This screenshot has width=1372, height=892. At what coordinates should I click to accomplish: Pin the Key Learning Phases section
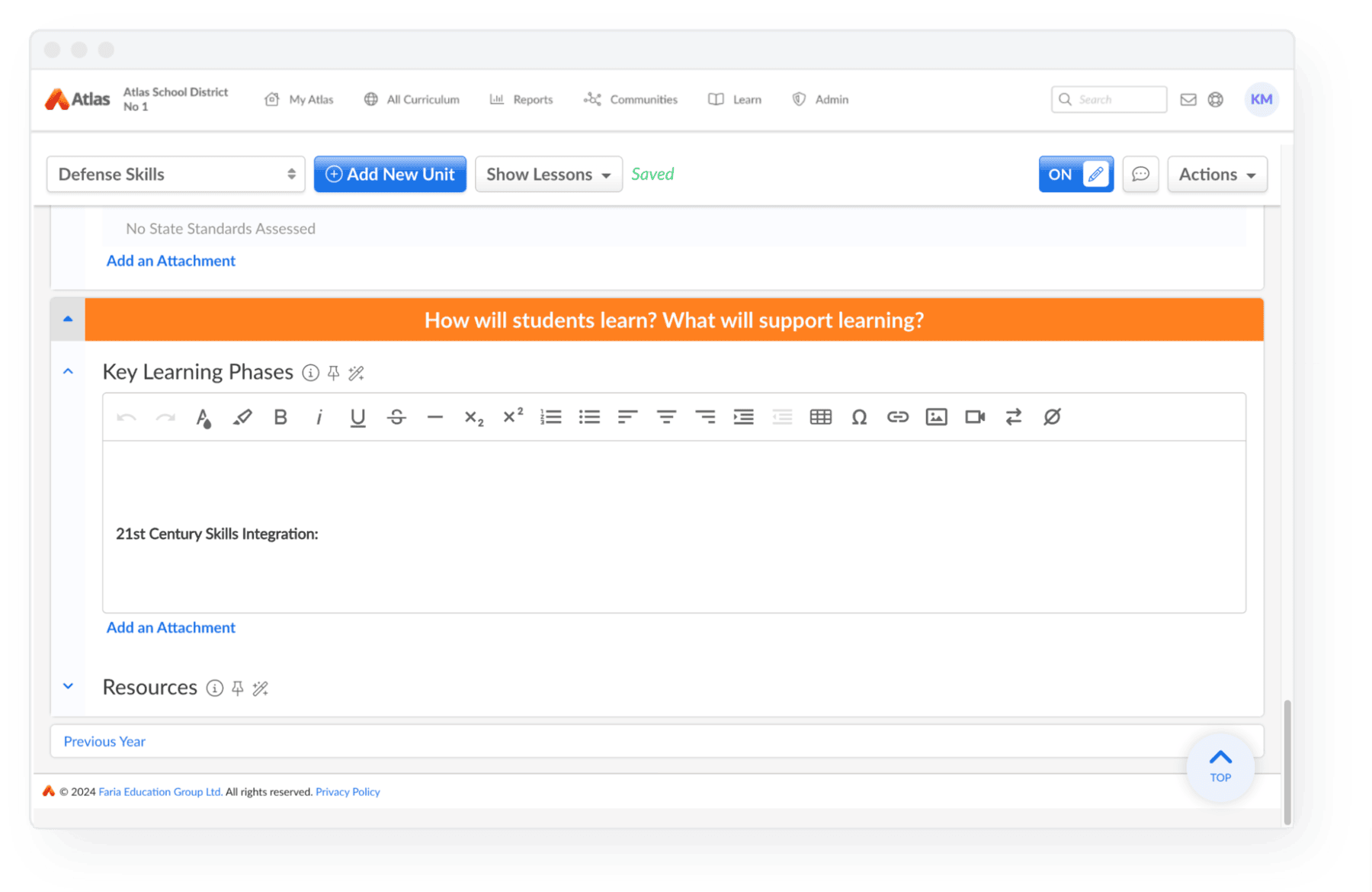[333, 373]
